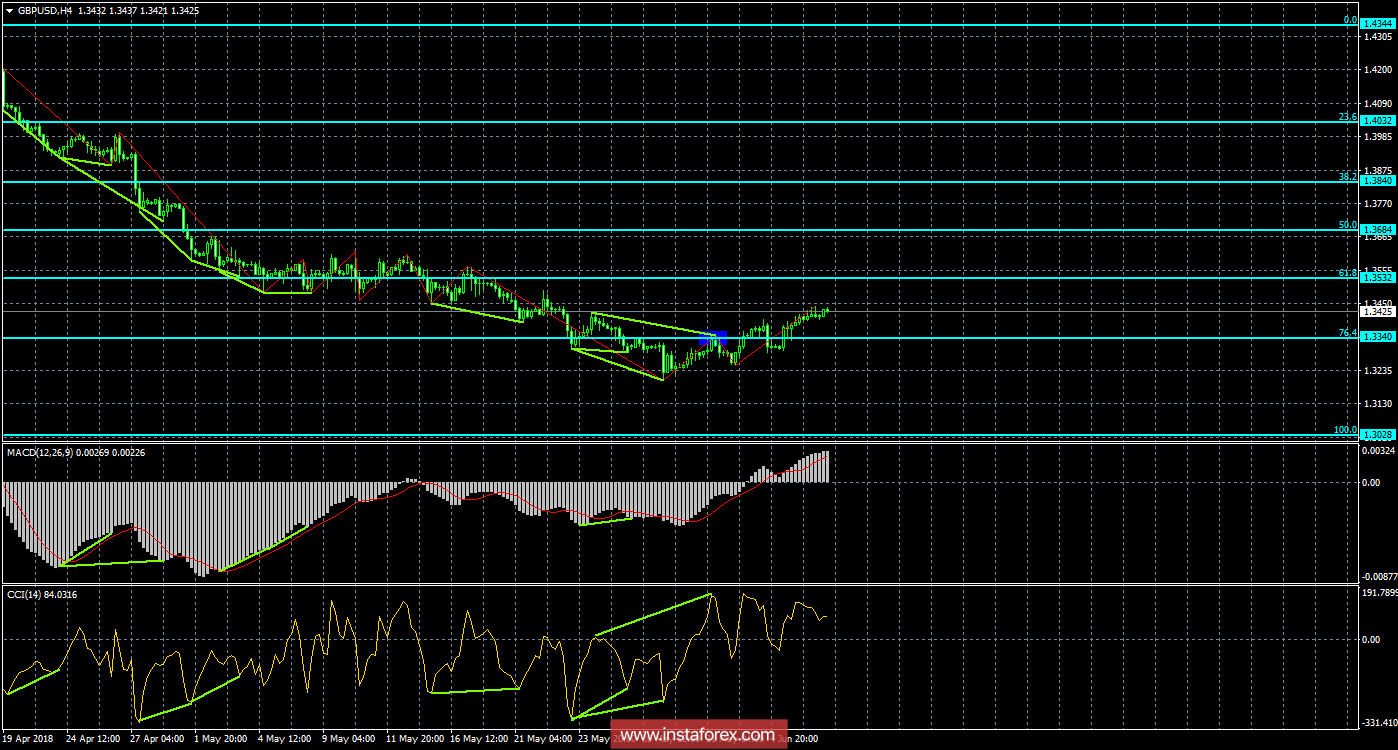Click the 27 Apr 04:00 time label
Screen dimensions: 1398x750
156,740
